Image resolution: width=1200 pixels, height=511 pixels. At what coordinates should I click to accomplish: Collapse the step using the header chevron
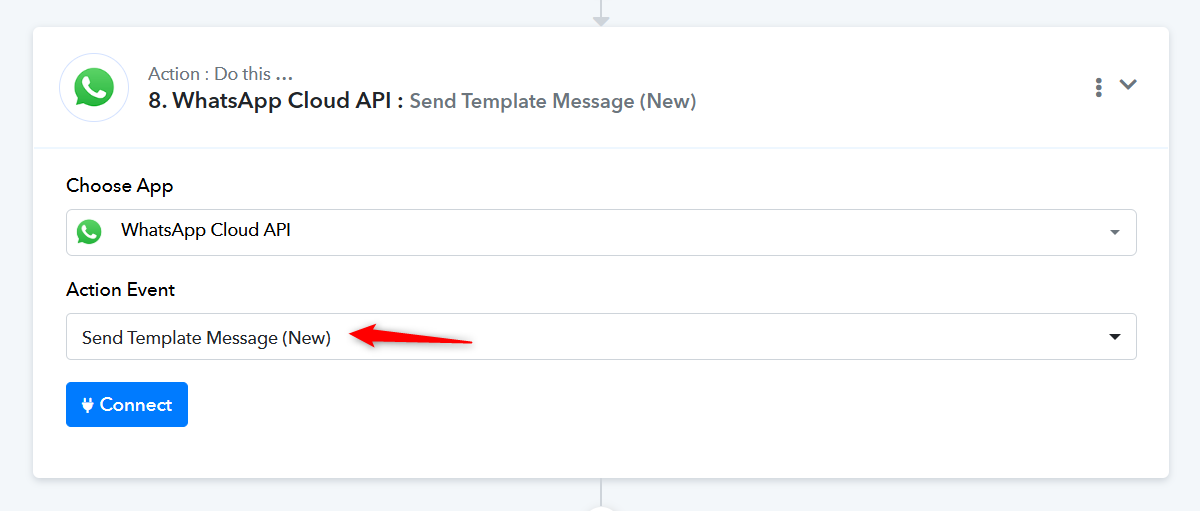(1128, 85)
